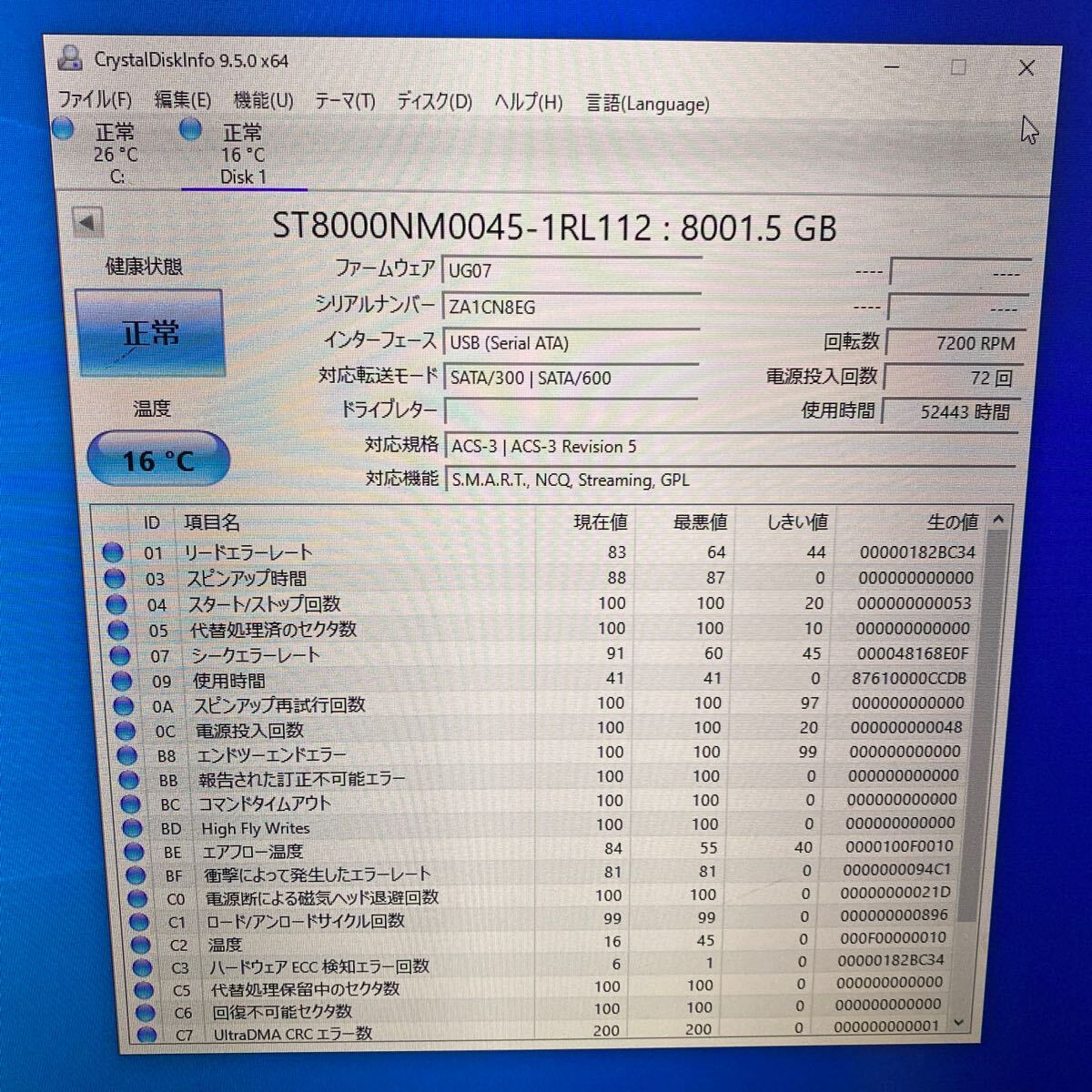The image size is (1092, 1092).
Task: Click status orb for リードエラーレート row
Action: 112,551
